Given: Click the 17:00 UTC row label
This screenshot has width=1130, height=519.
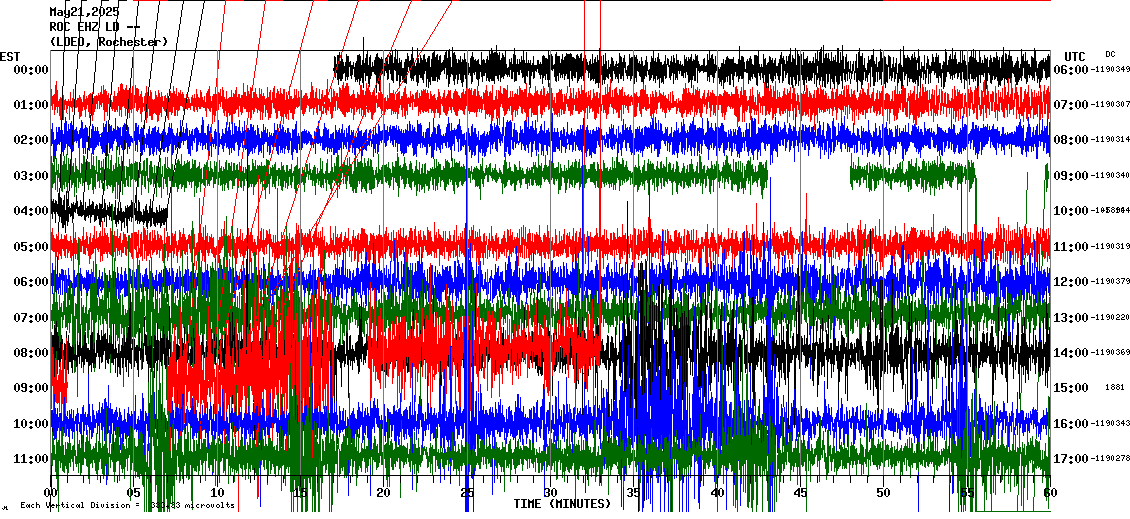Looking at the screenshot, I should pyautogui.click(x=1070, y=459).
